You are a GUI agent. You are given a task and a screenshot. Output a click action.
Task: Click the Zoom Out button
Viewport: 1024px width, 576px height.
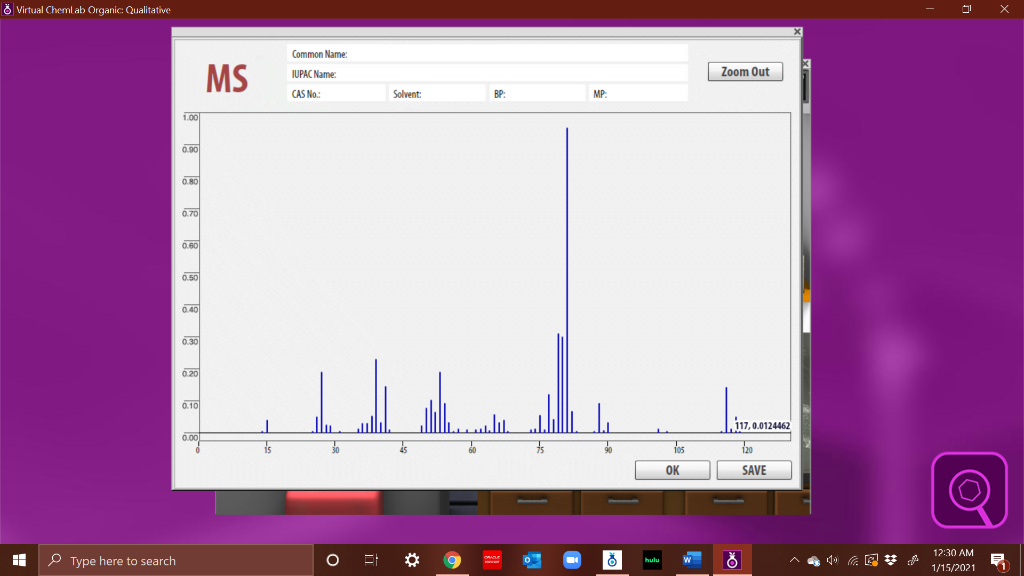[x=744, y=71]
